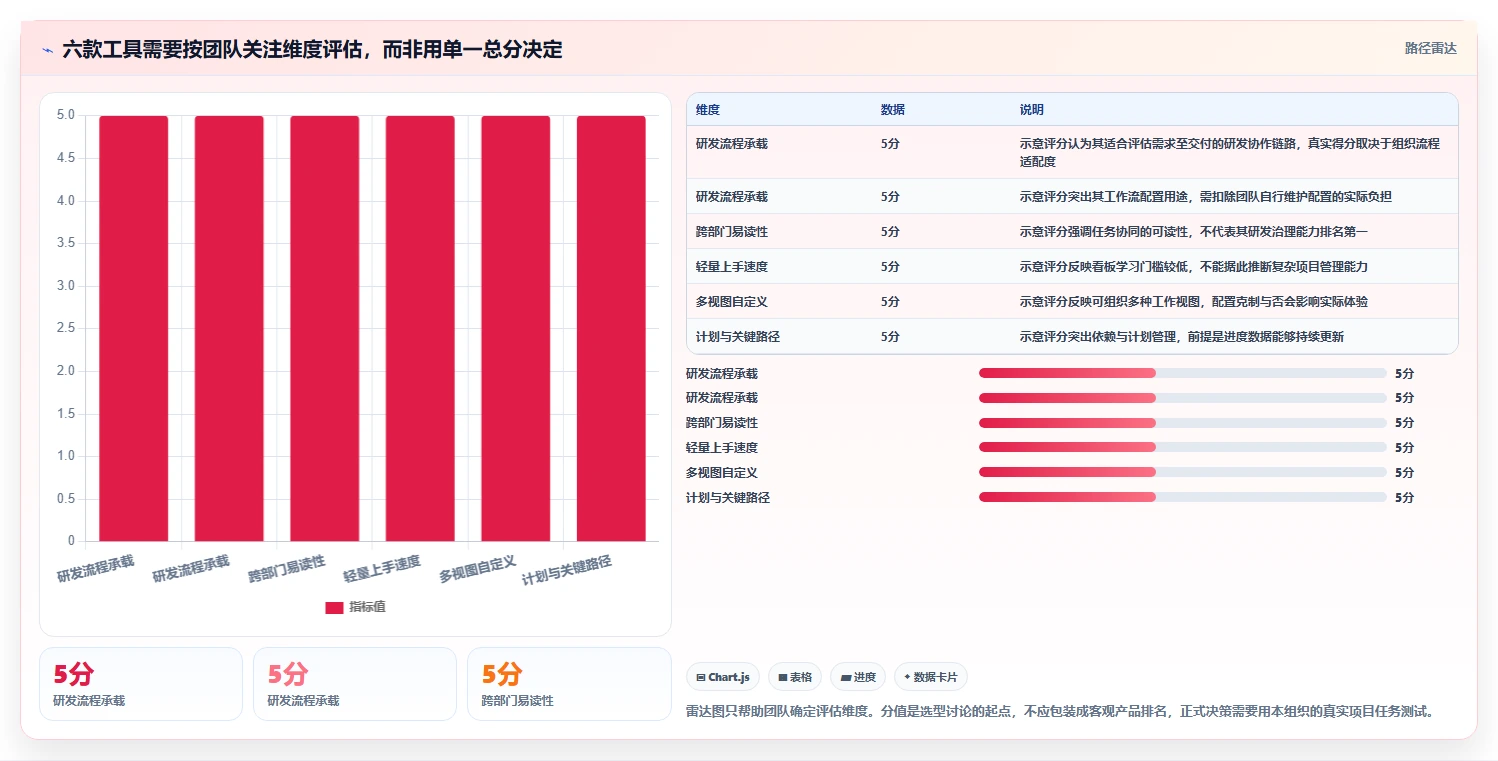Click the 跨部门易读性 x-axis label under the chart
1498x761 pixels.
point(287,569)
